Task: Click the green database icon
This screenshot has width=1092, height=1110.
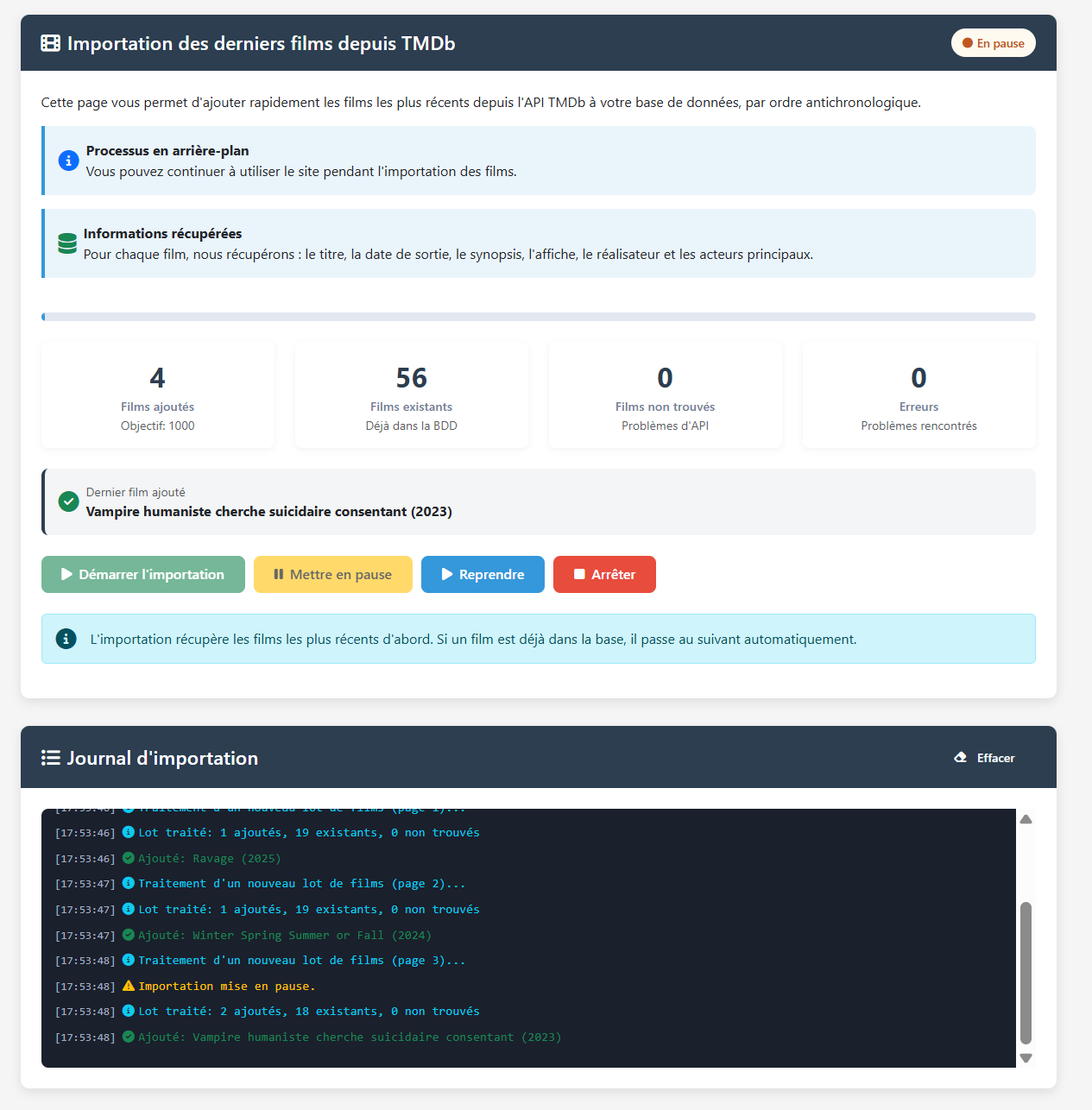Action: point(67,243)
